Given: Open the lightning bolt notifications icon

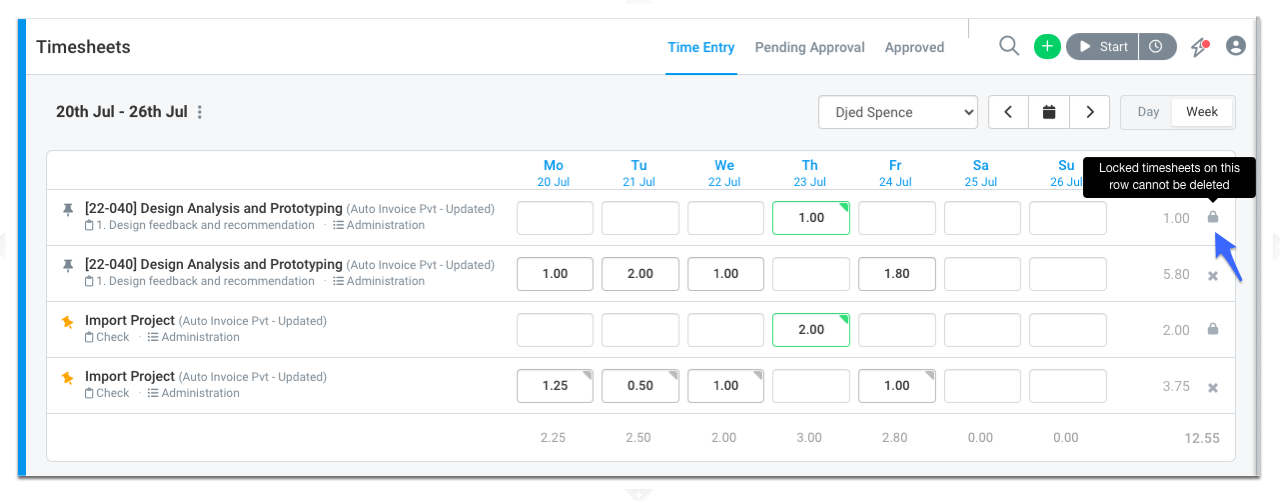Looking at the screenshot, I should pos(1200,47).
